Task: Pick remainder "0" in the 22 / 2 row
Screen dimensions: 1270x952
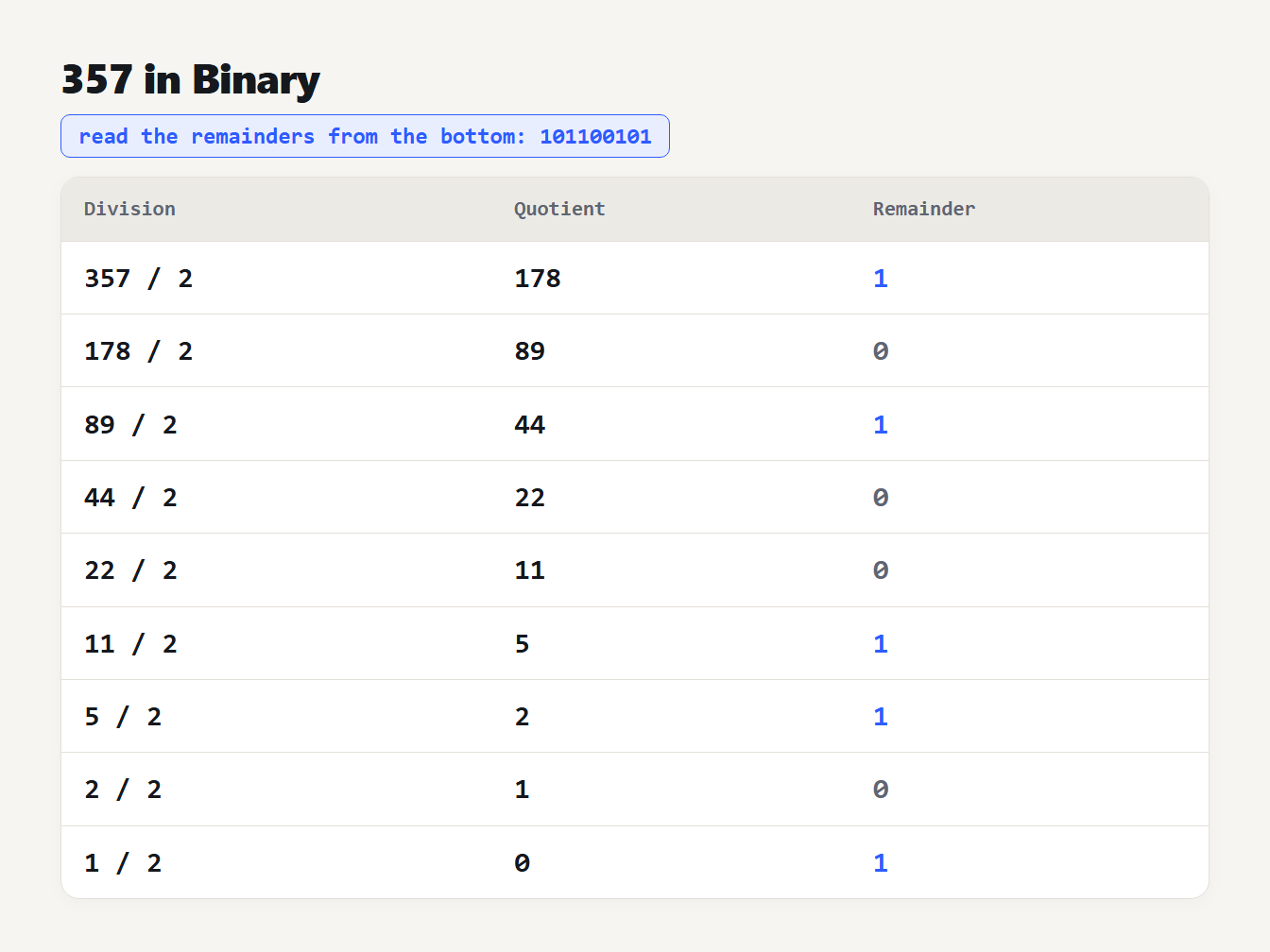Action: [881, 570]
